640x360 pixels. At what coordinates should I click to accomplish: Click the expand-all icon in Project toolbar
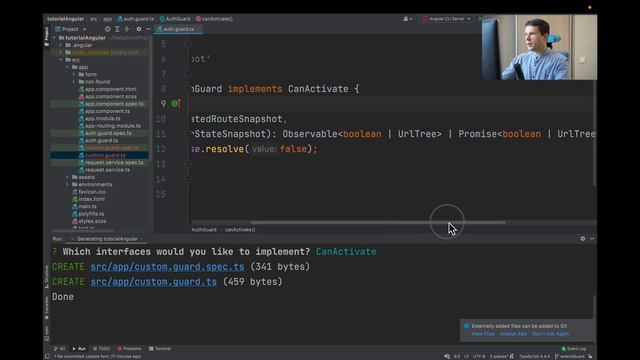click(117, 29)
